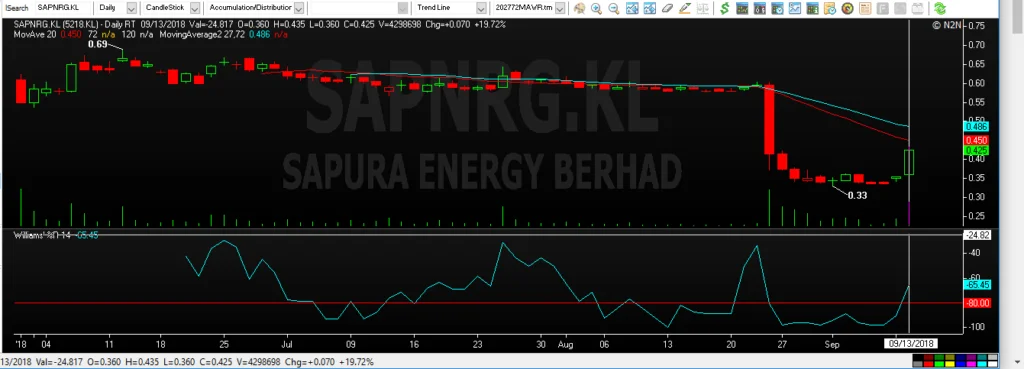Pick the bright yellow color swatch
Viewport: 1024px width, 369px height.
point(950,364)
